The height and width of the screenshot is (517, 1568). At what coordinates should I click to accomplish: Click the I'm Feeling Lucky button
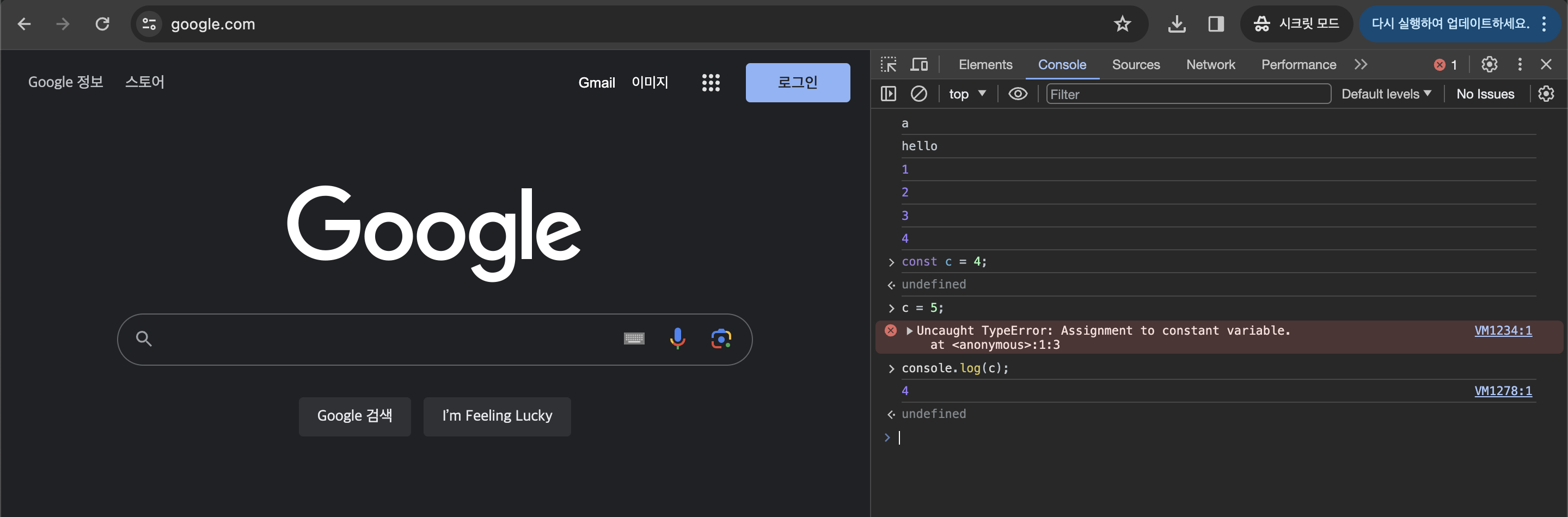point(497,416)
